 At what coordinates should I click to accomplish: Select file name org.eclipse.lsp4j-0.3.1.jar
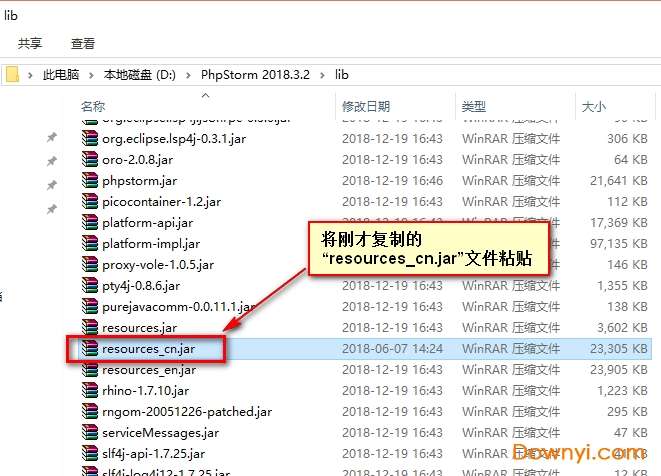coord(174,139)
